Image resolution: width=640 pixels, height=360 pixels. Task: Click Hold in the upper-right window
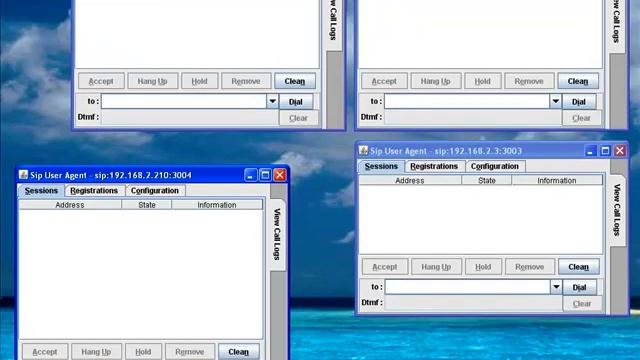tap(482, 81)
